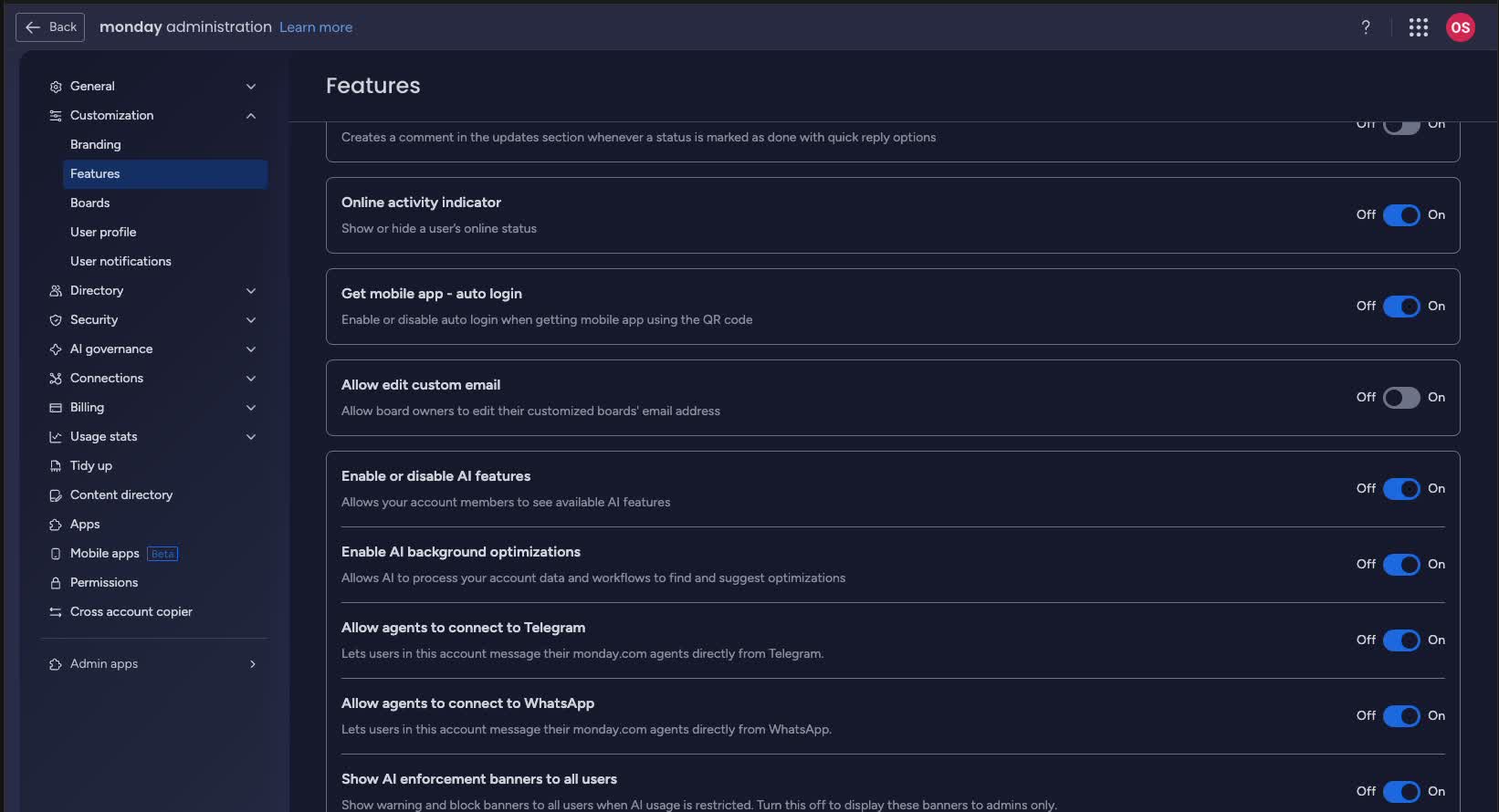Open the Admin apps submenu

(153, 664)
